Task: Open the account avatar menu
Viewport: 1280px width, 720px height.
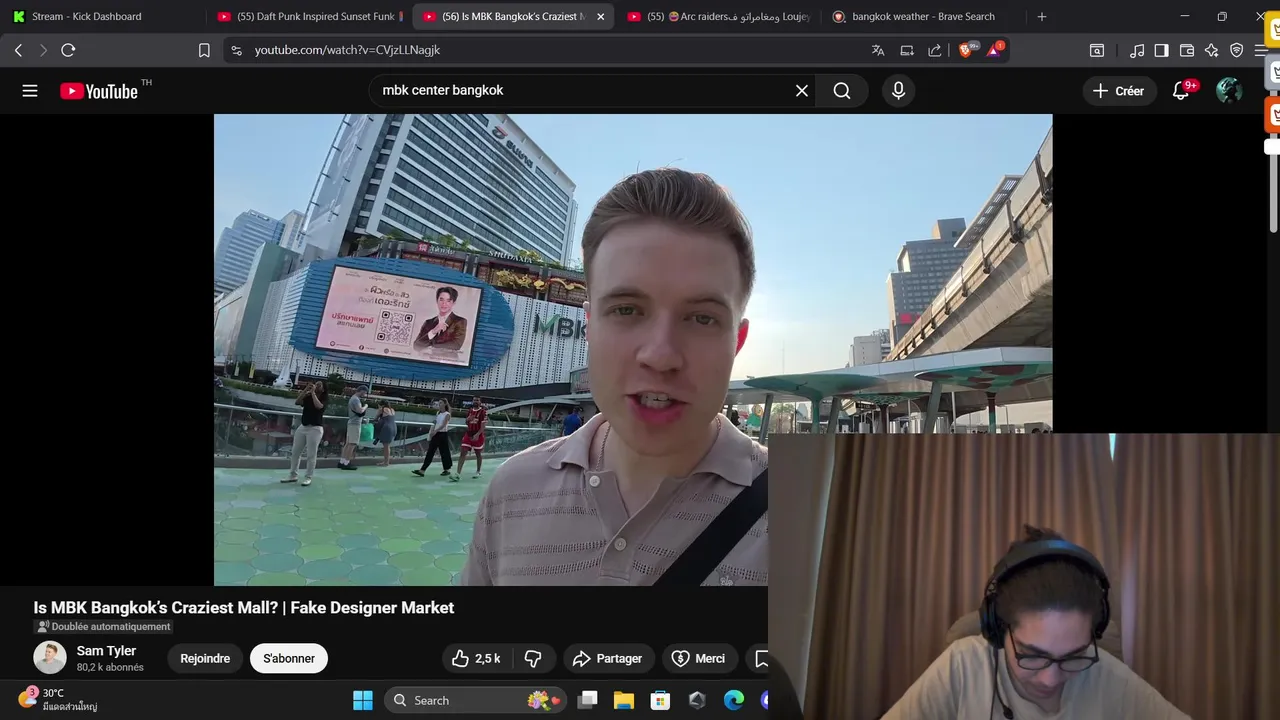Action: click(1229, 91)
